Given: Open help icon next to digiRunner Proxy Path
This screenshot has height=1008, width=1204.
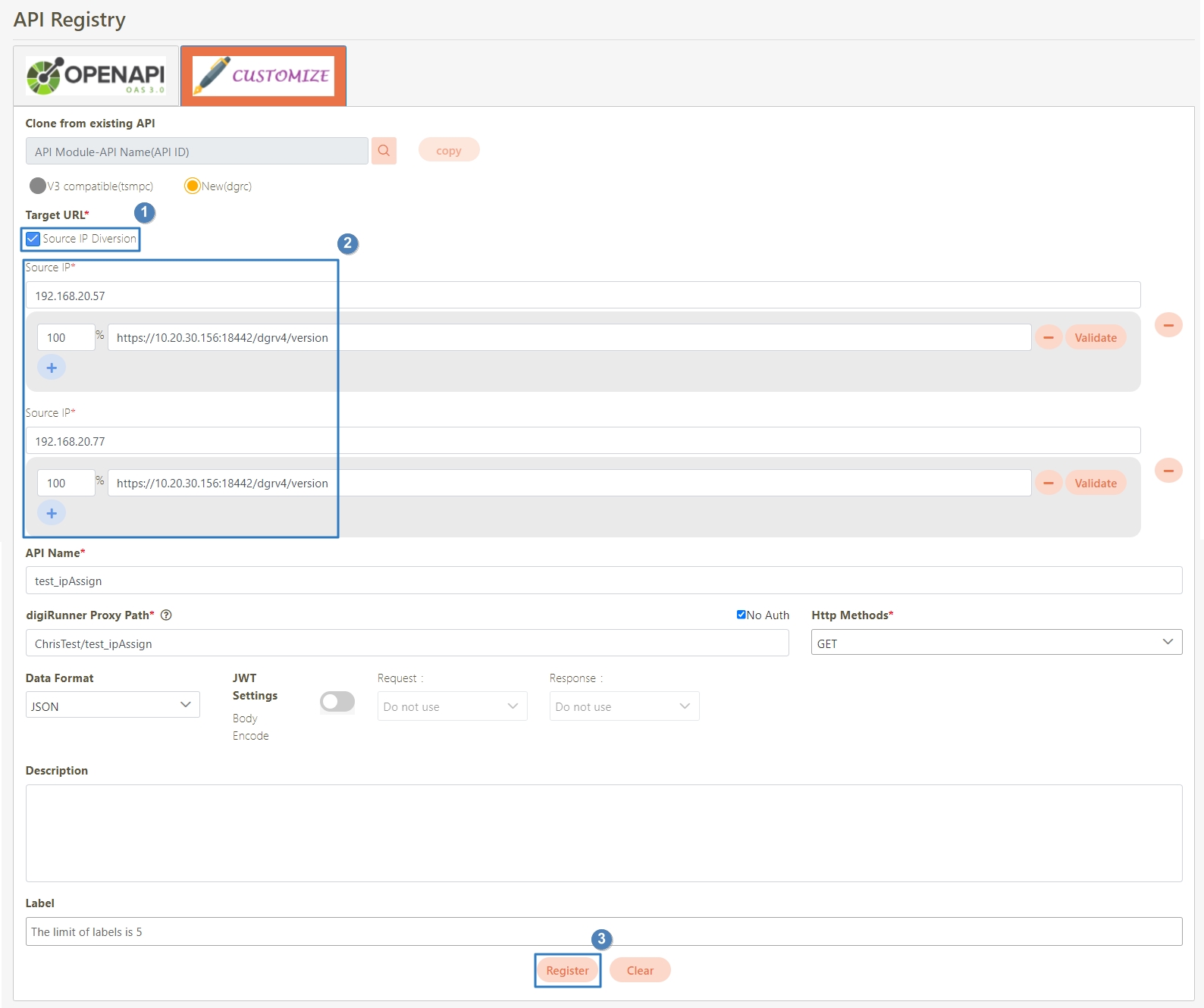Looking at the screenshot, I should (166, 615).
